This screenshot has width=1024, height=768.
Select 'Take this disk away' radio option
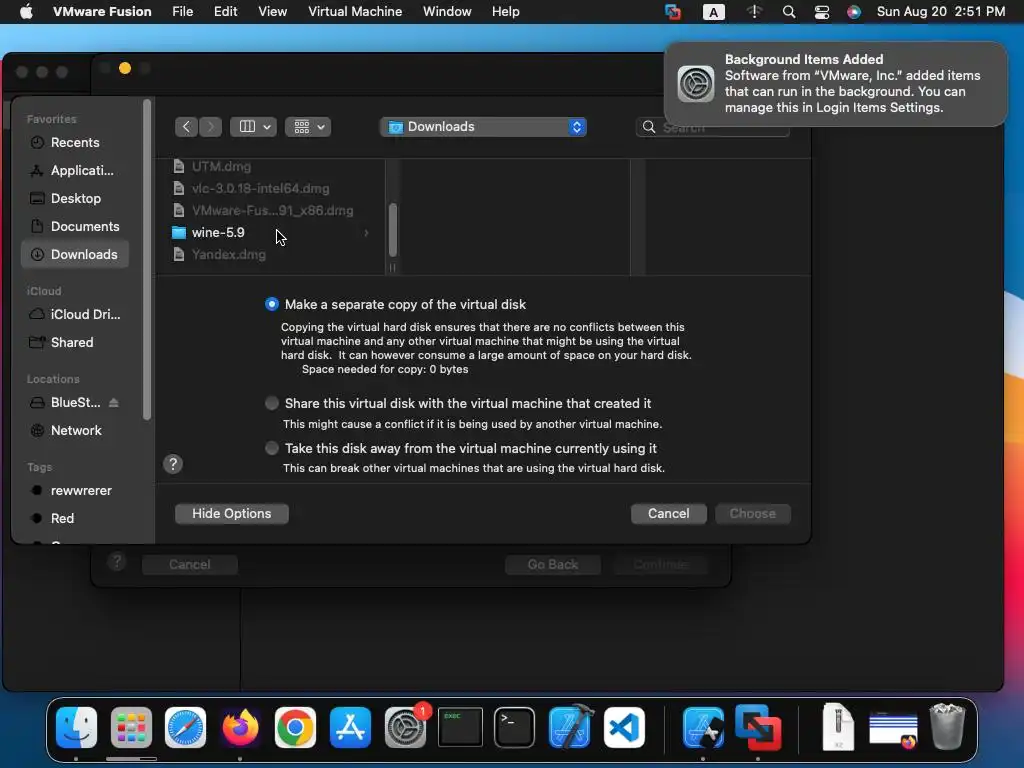pos(272,448)
